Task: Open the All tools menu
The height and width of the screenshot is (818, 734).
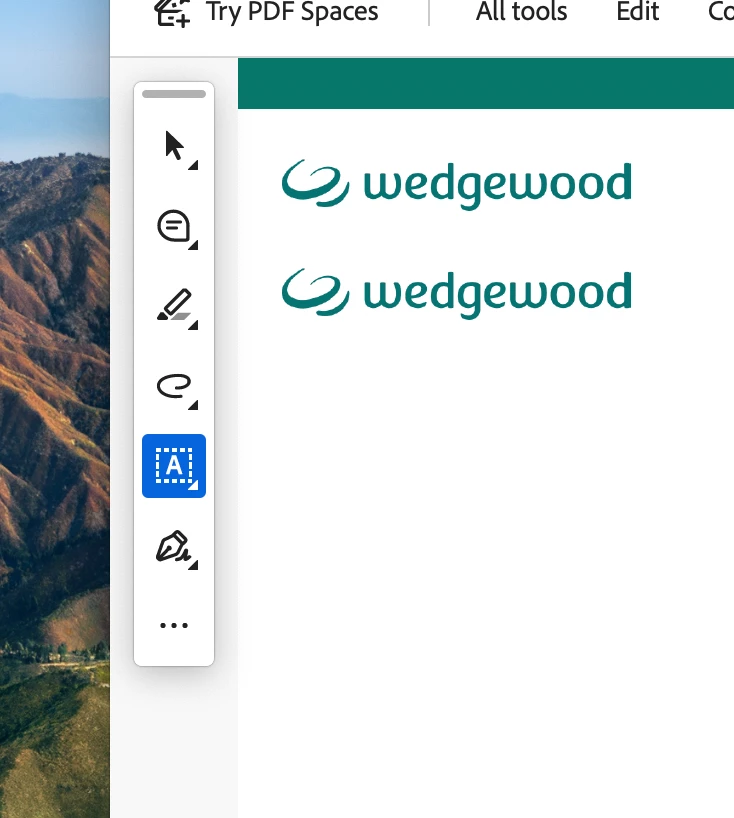Action: [521, 11]
